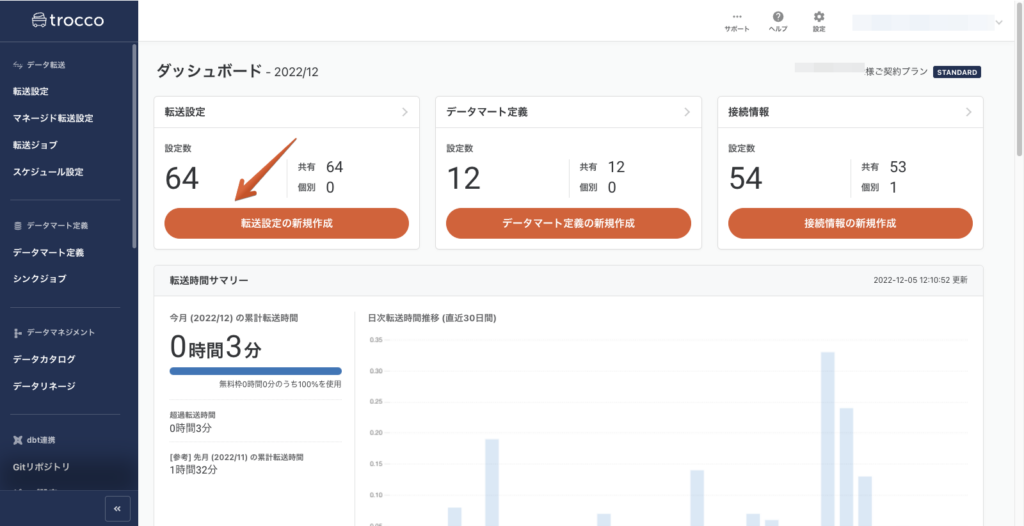Click the Help (ヘルプ) question mark icon
Screen dimensions: 1024x526
point(778,17)
